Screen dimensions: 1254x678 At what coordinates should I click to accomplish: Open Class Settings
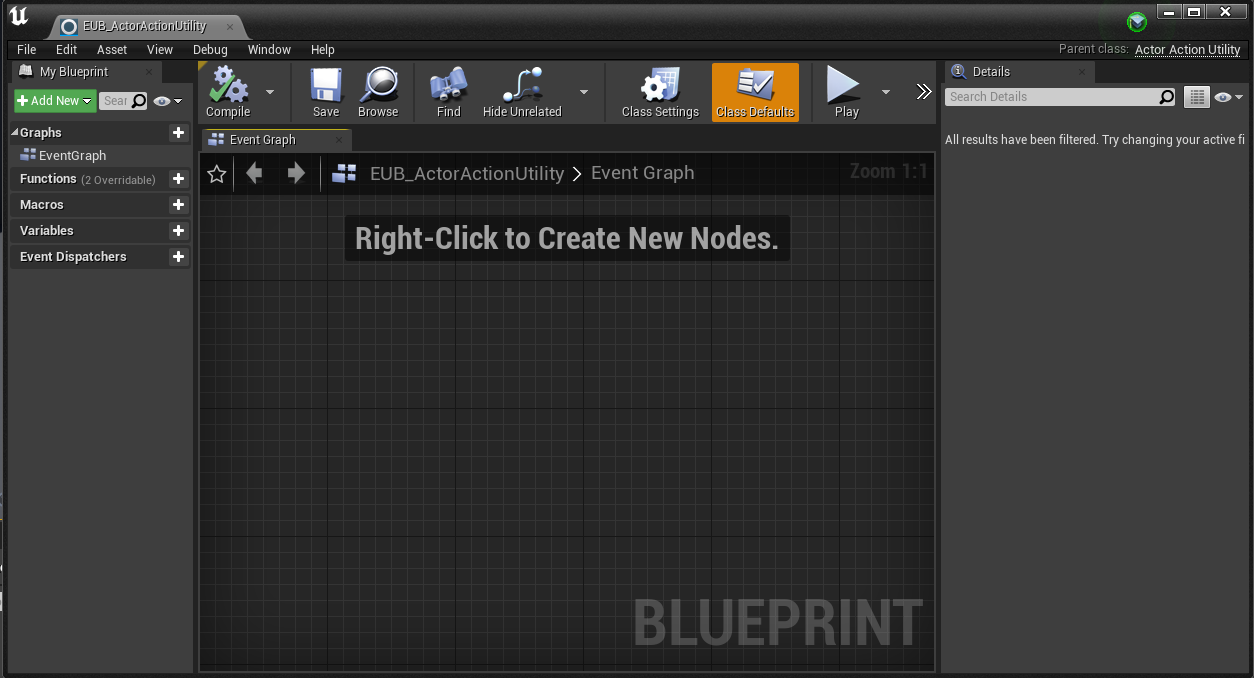[660, 92]
